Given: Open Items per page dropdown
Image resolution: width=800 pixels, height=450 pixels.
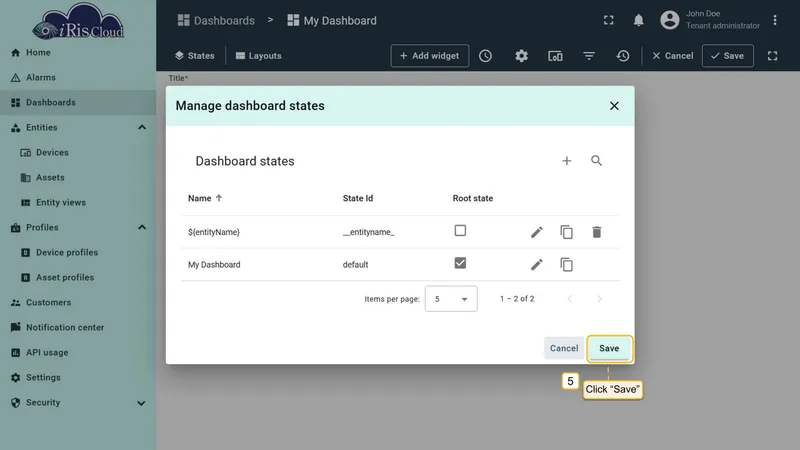Looking at the screenshot, I should pos(451,299).
